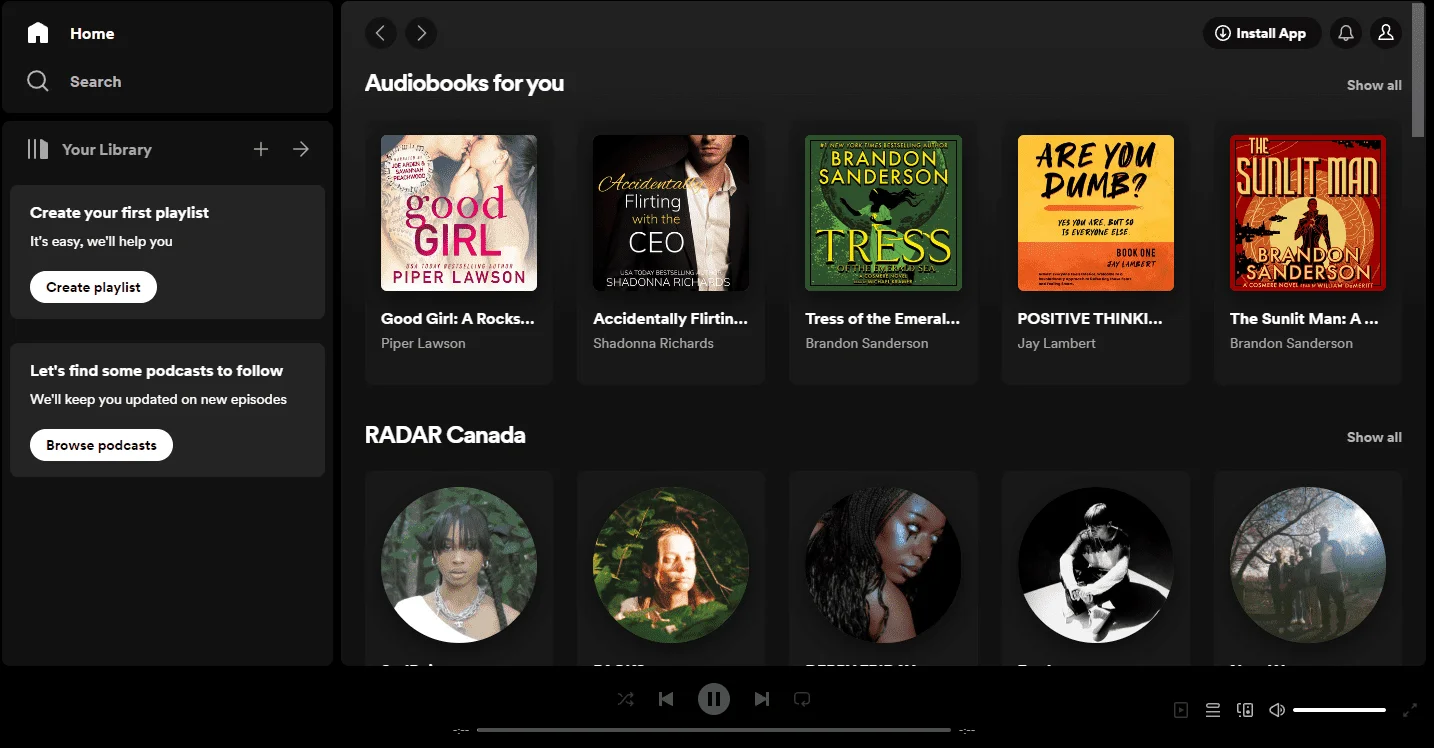Viewport: 1434px width, 748px height.
Task: Click the Install App button
Action: point(1261,33)
